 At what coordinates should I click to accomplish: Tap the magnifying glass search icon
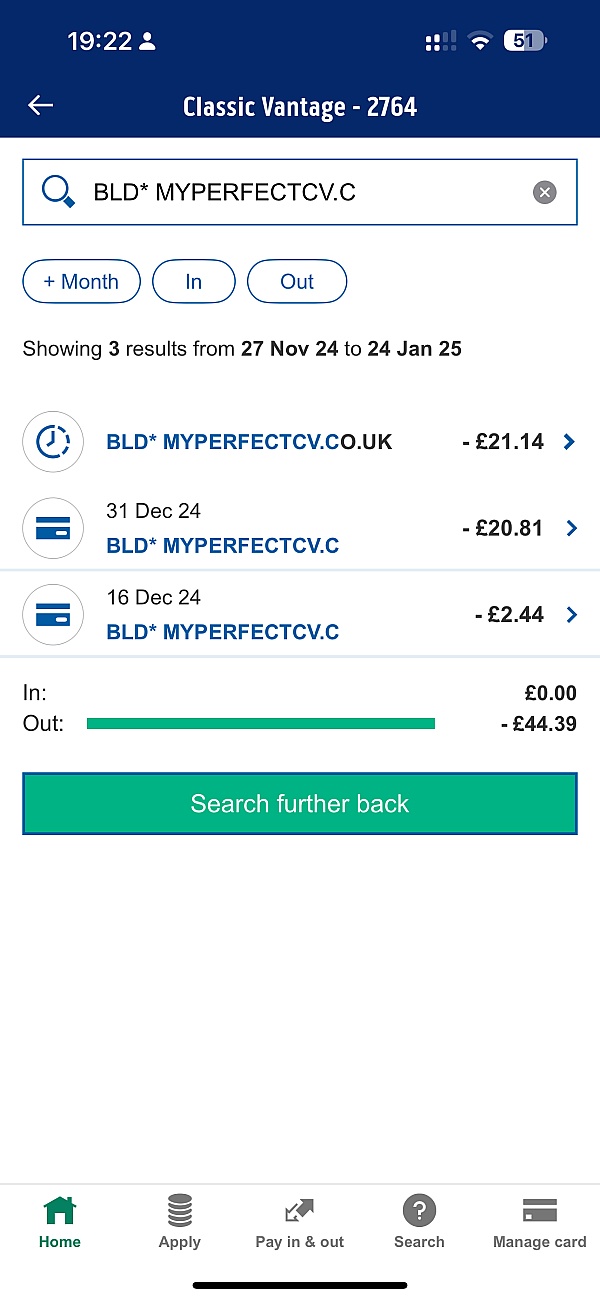[x=58, y=191]
